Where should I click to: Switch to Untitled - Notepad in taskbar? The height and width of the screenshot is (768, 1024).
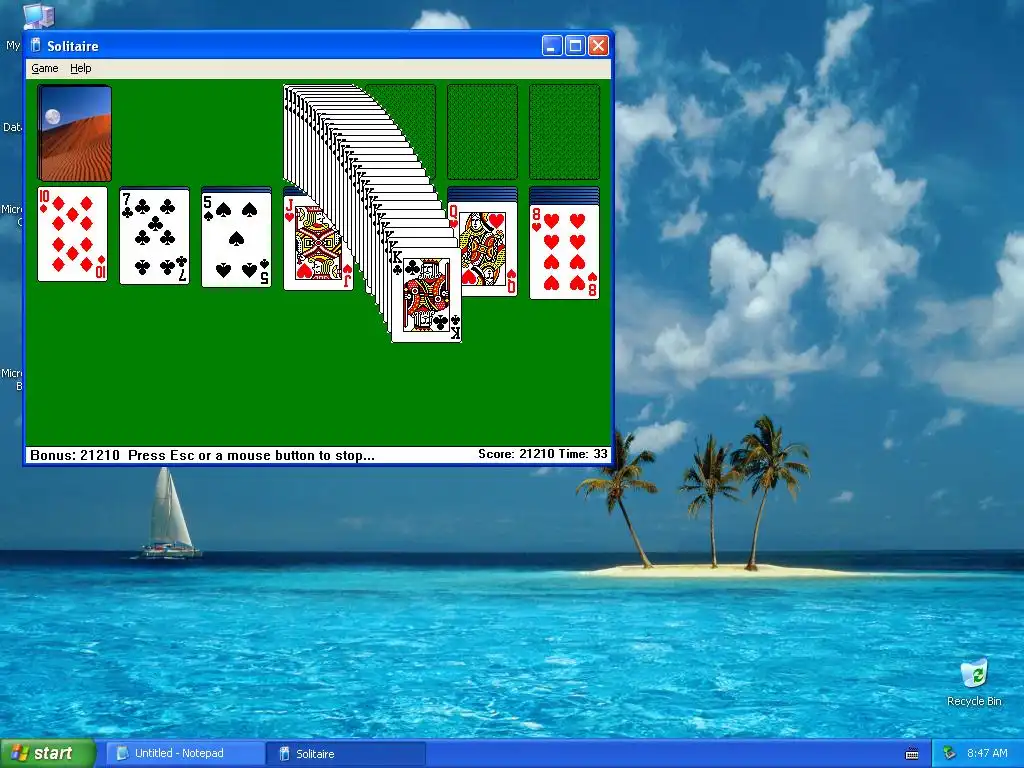pyautogui.click(x=185, y=754)
